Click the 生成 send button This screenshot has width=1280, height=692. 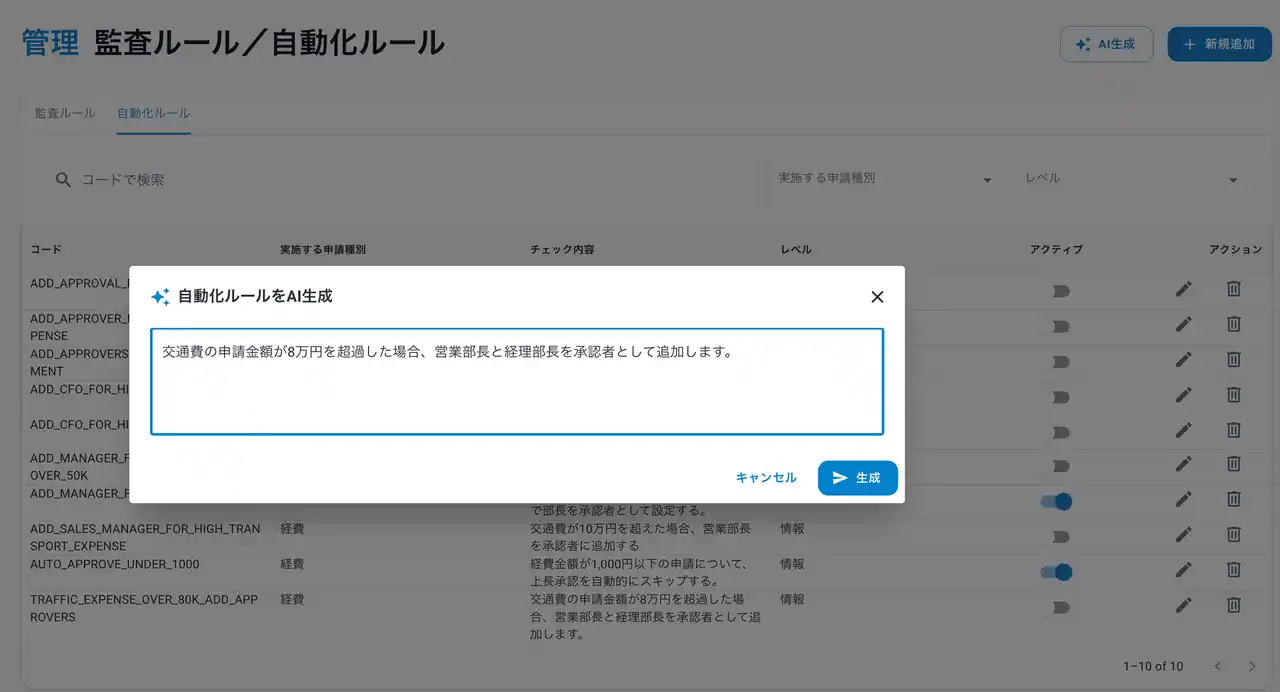857,478
